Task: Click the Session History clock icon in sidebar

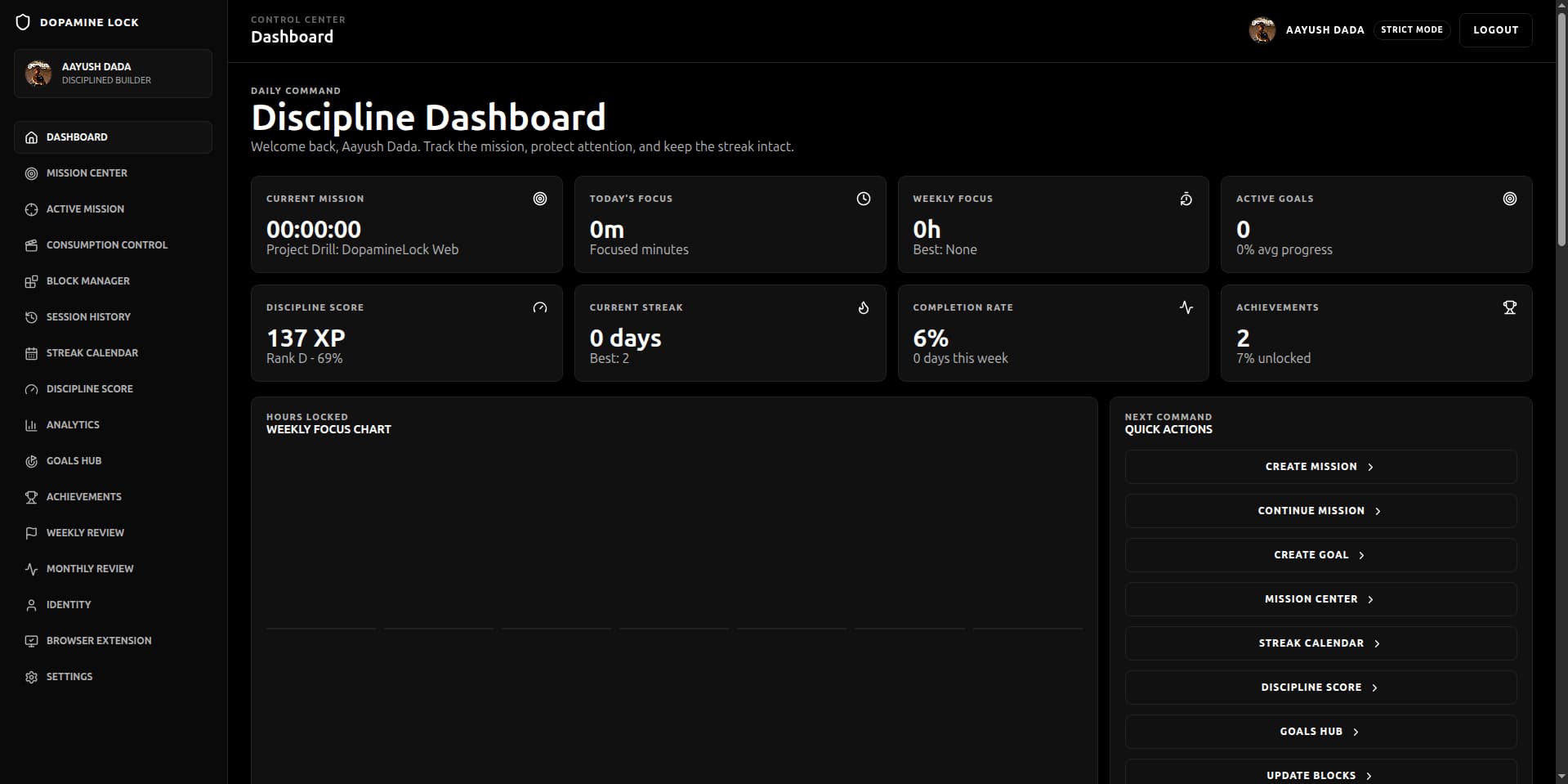Action: (x=31, y=317)
